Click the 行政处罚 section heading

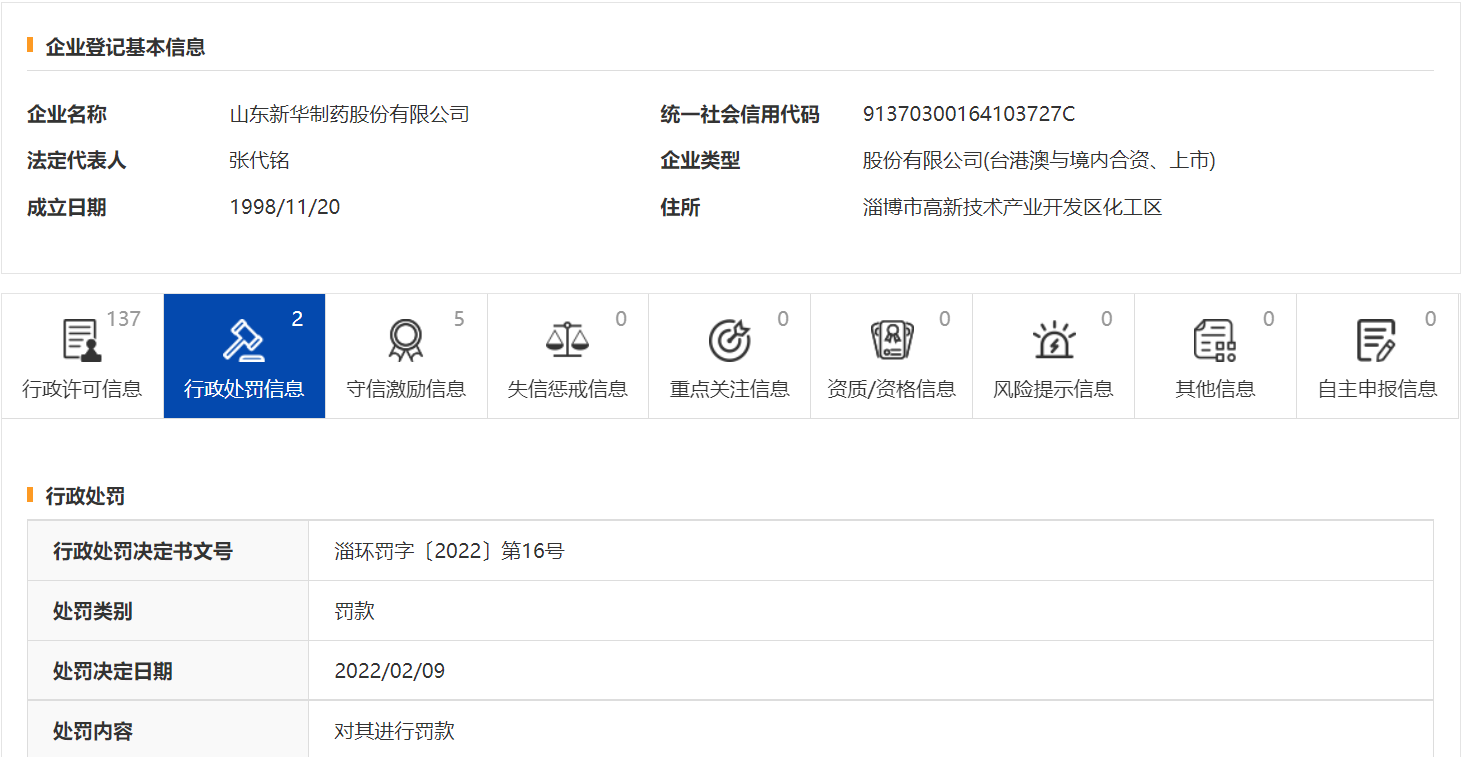[x=85, y=496]
